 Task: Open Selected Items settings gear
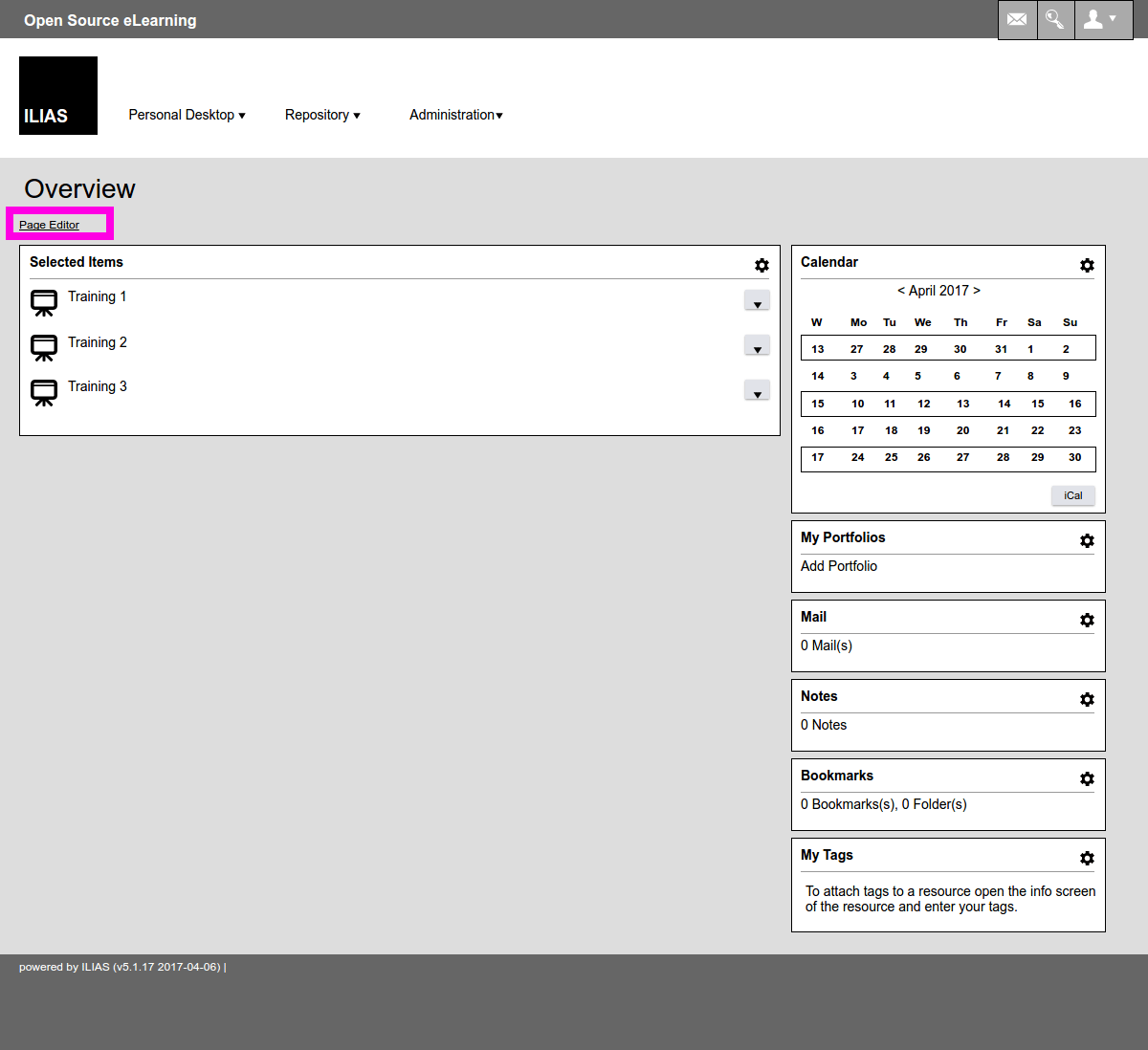[762, 265]
